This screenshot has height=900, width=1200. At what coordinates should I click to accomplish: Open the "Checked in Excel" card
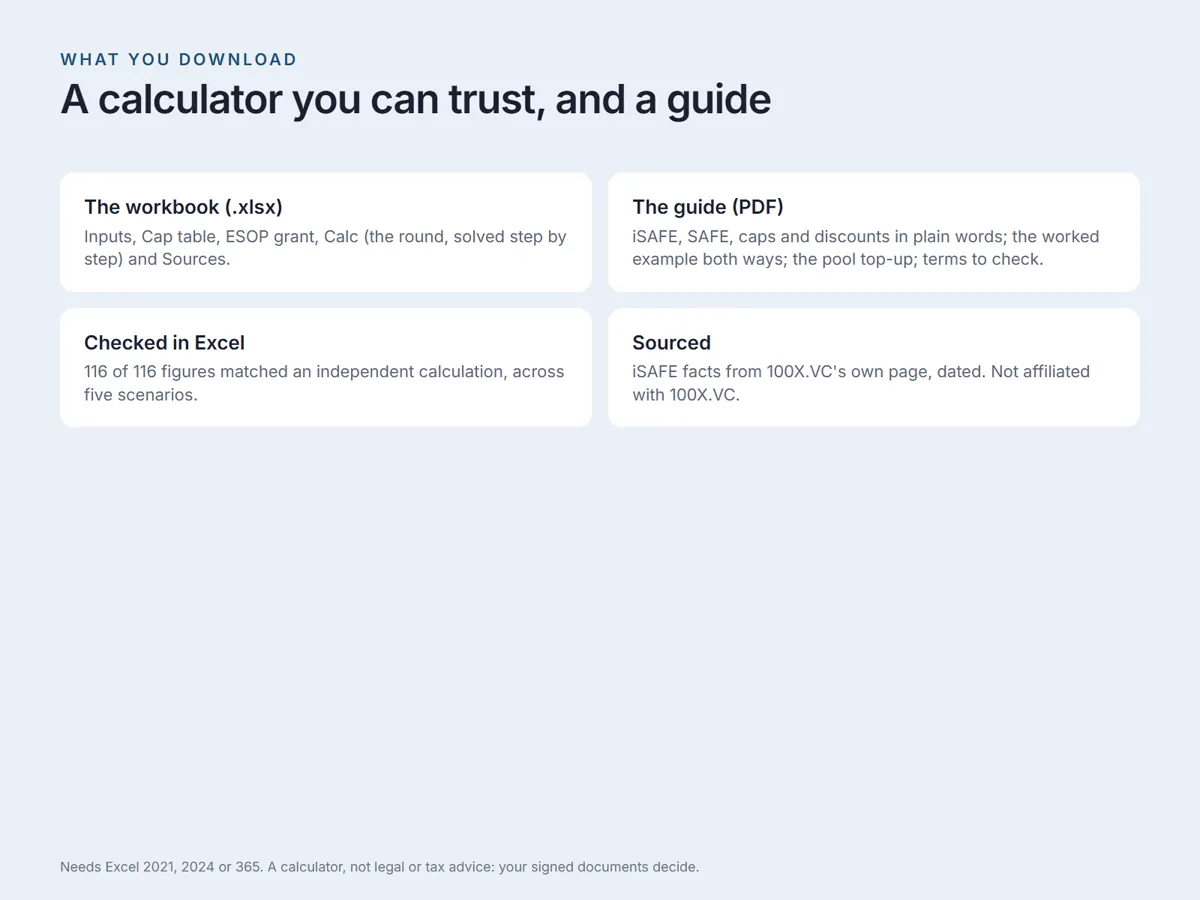(x=326, y=367)
